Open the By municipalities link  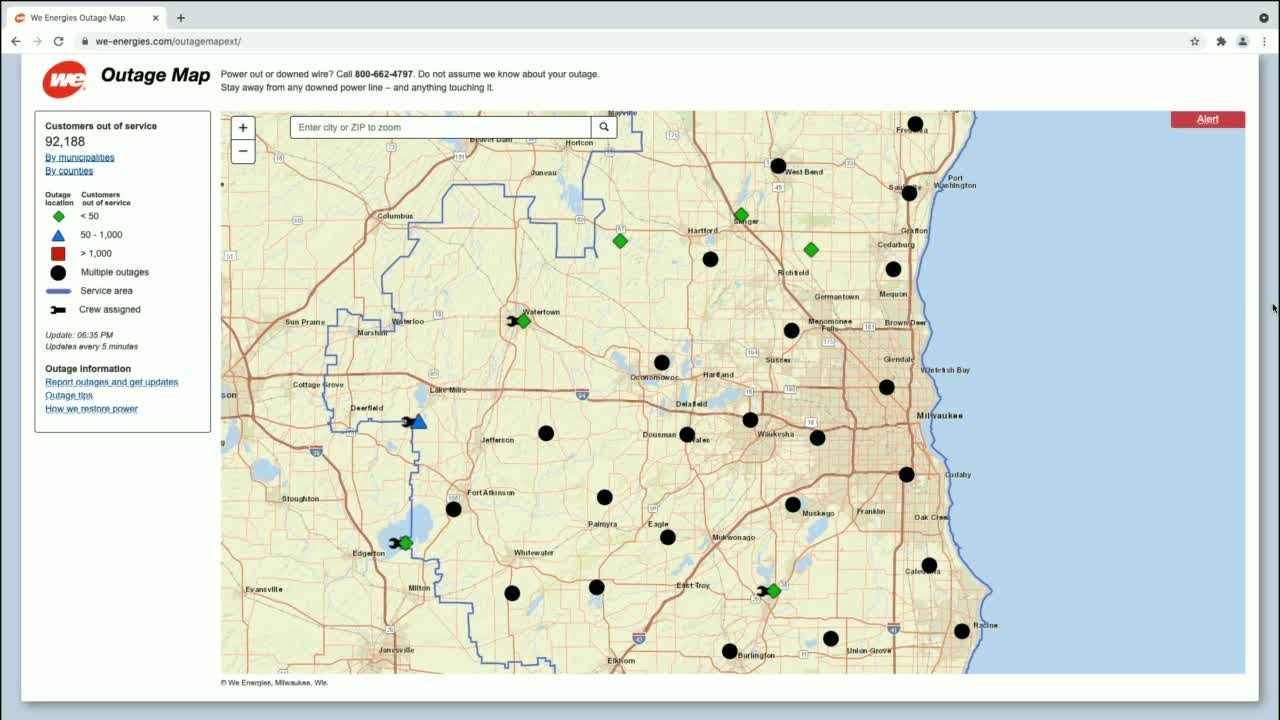80,158
